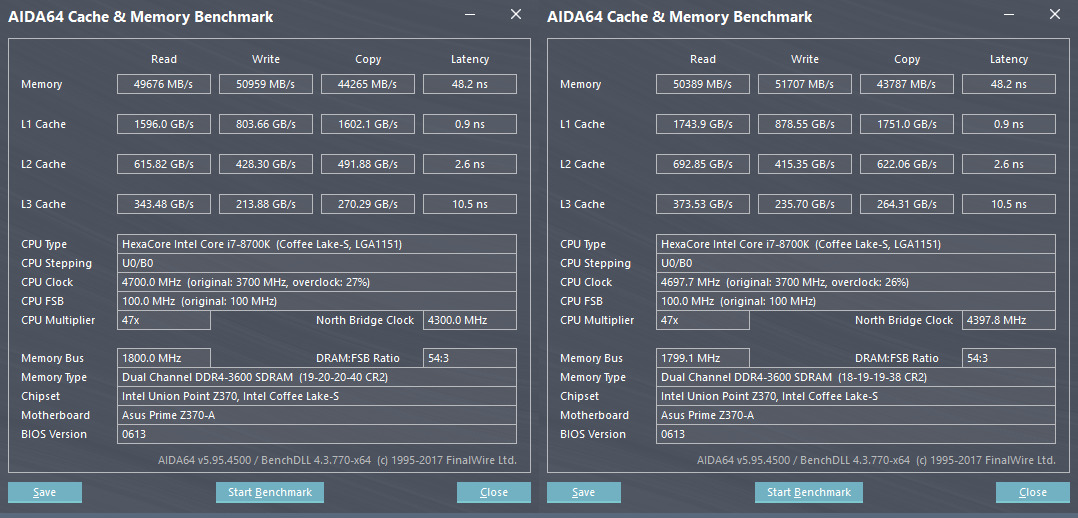Screen dimensions: 1078x518
Task: Close the left window using the title bar X
Action: click(516, 15)
